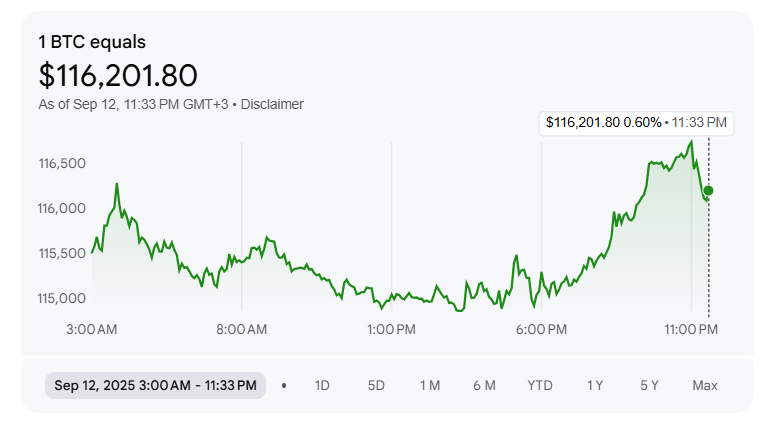Click the 8:00 AM time axis label
The image size is (769, 436).
pos(242,329)
